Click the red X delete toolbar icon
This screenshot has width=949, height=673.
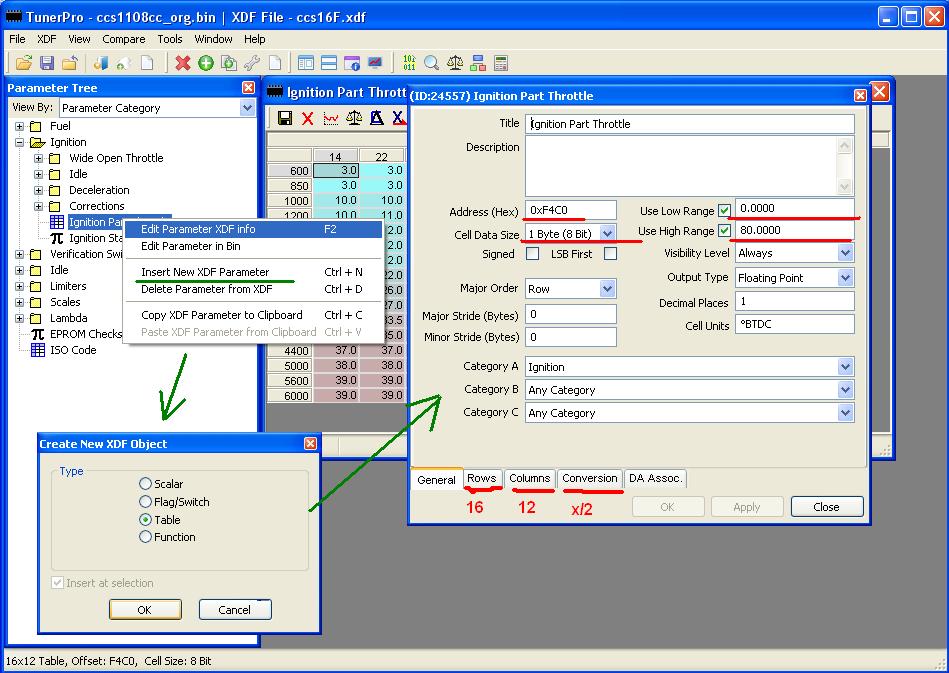coord(182,63)
